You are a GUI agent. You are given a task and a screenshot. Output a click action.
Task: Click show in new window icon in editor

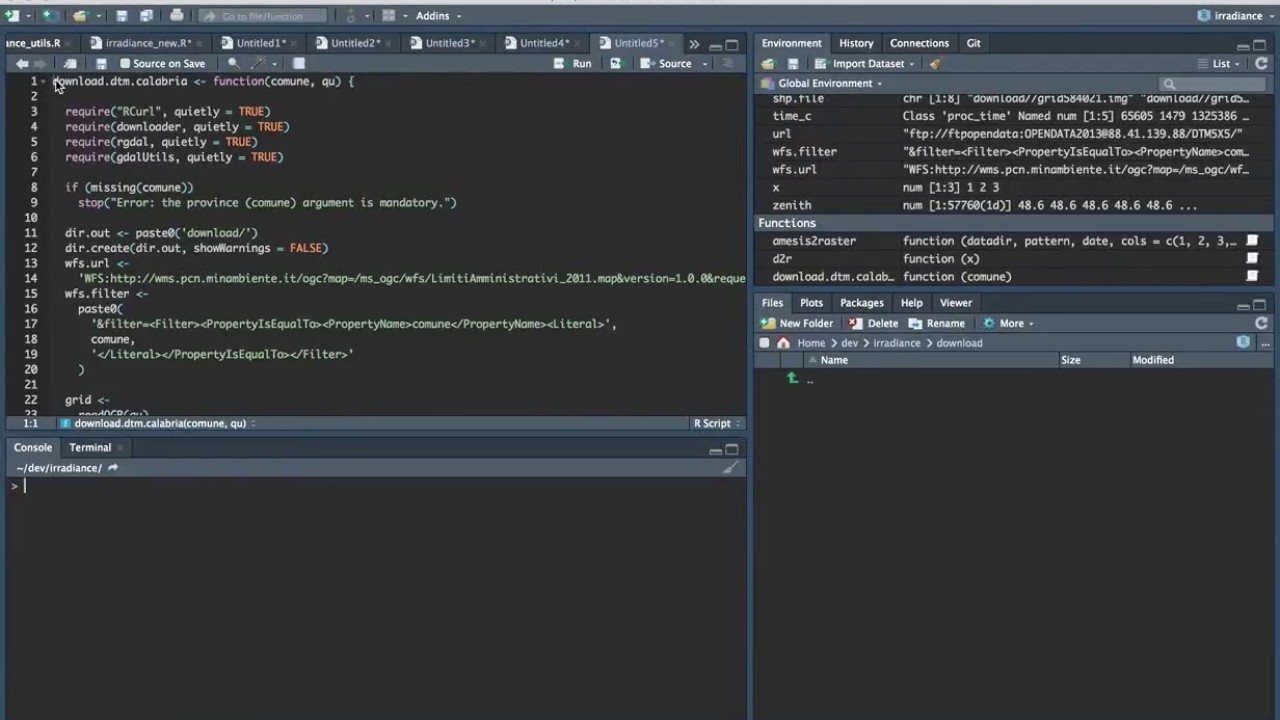(70, 63)
